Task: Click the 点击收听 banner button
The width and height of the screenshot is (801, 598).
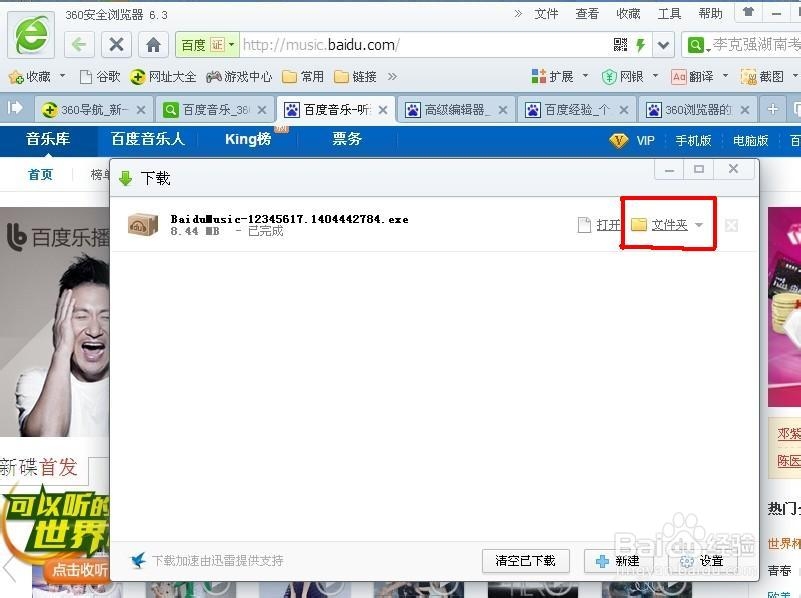Action: tap(80, 570)
